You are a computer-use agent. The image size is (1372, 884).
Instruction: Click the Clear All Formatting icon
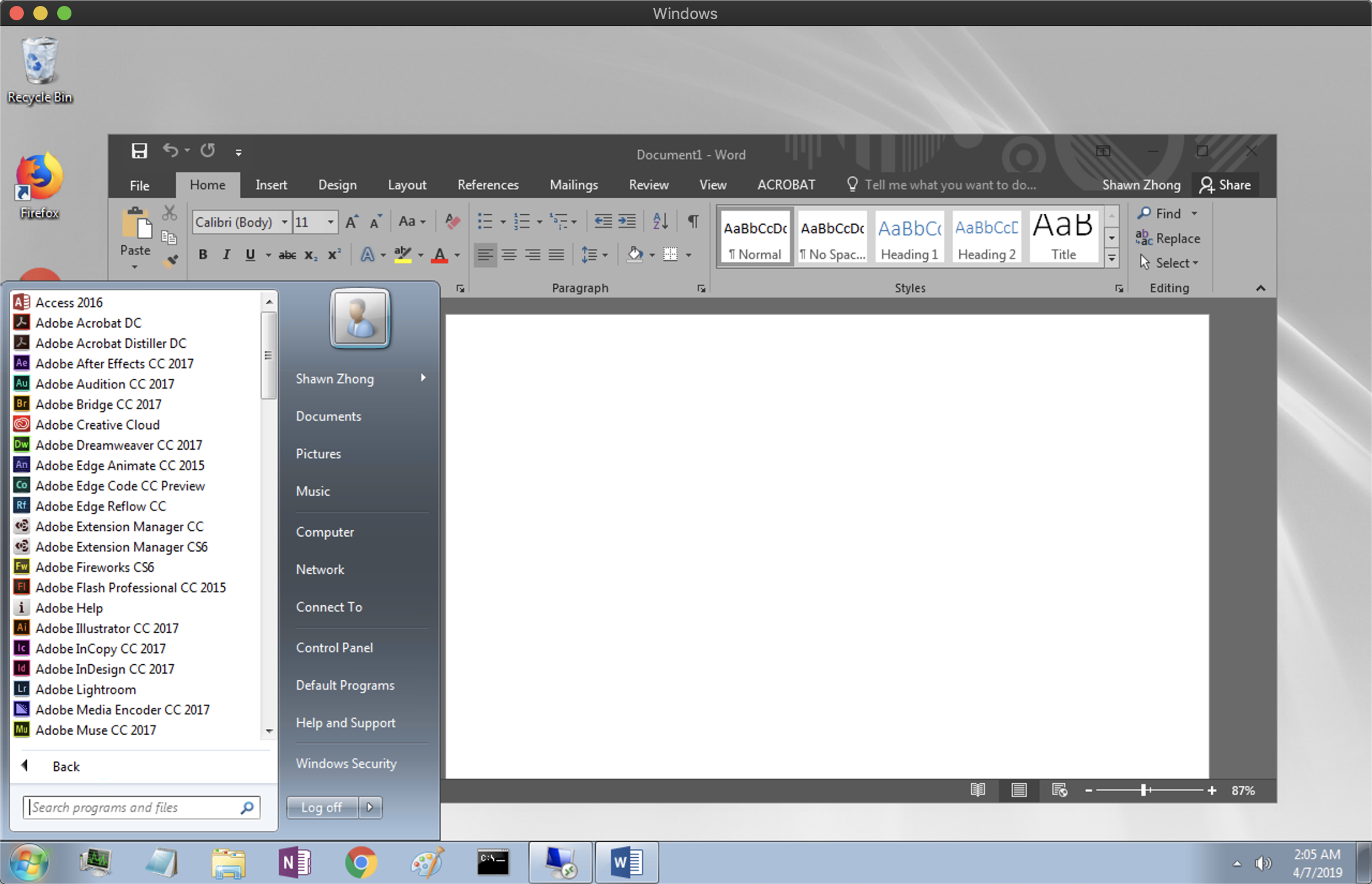point(453,222)
